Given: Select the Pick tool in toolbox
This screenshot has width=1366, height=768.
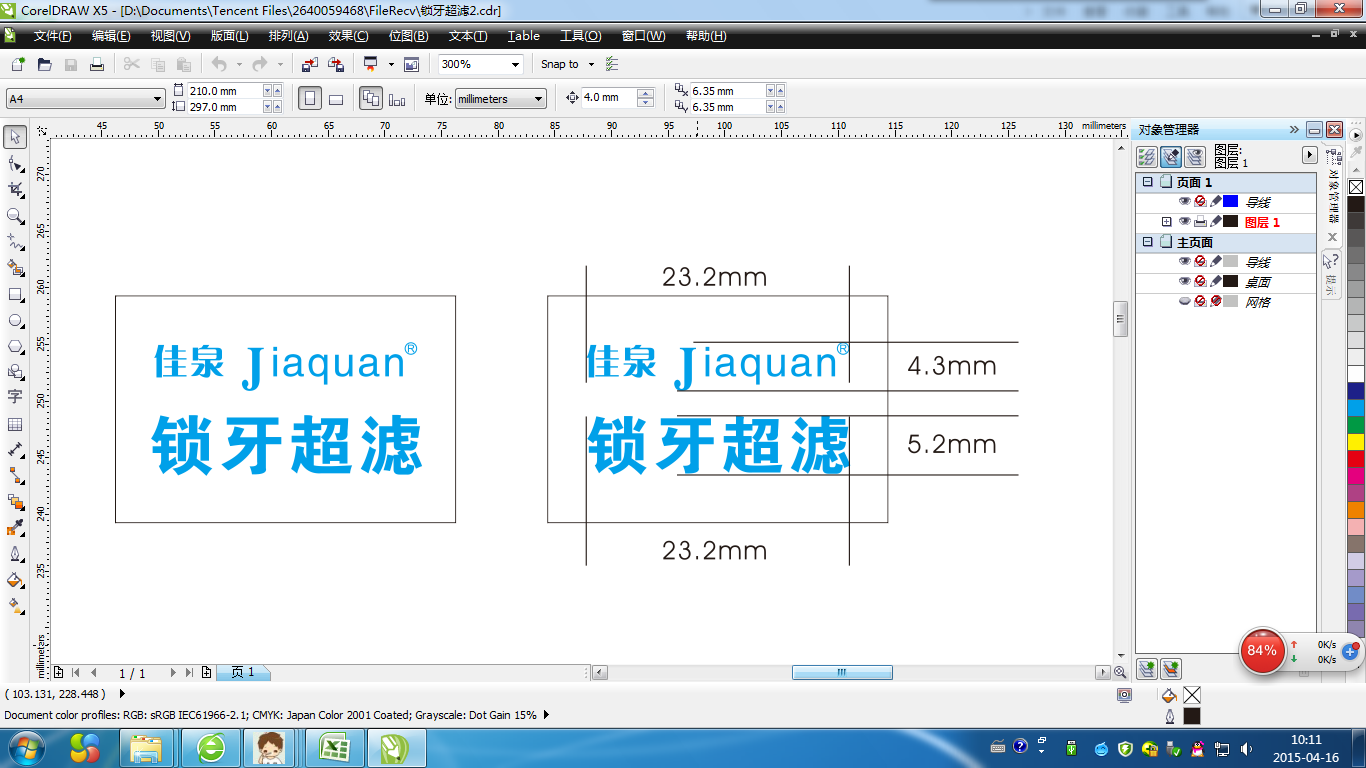Looking at the screenshot, I should [15, 137].
